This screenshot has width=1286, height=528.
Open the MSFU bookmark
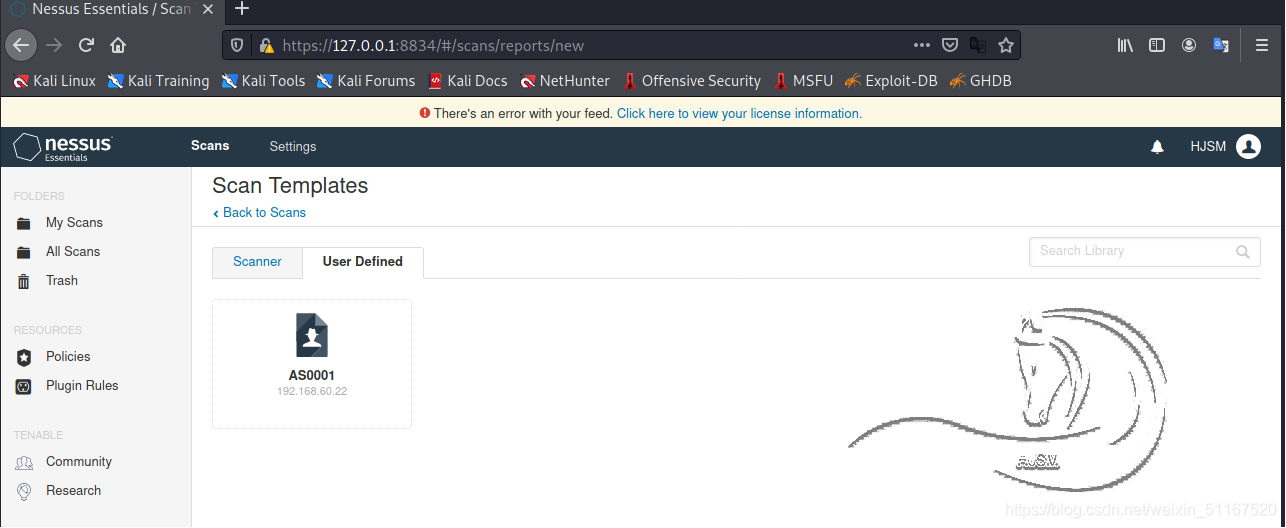(x=802, y=81)
